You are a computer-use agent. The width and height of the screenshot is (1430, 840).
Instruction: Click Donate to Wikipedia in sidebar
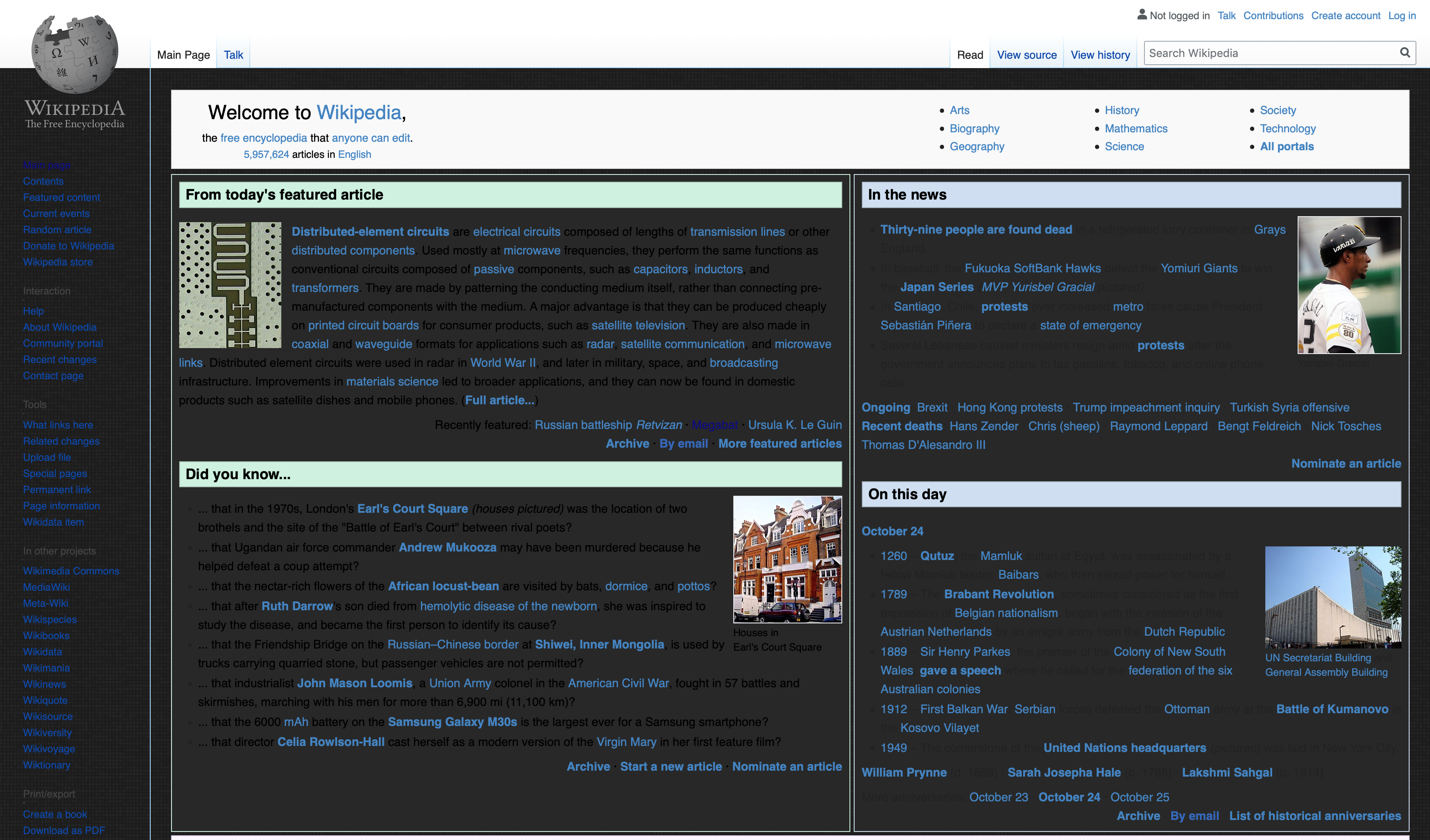[x=68, y=246]
